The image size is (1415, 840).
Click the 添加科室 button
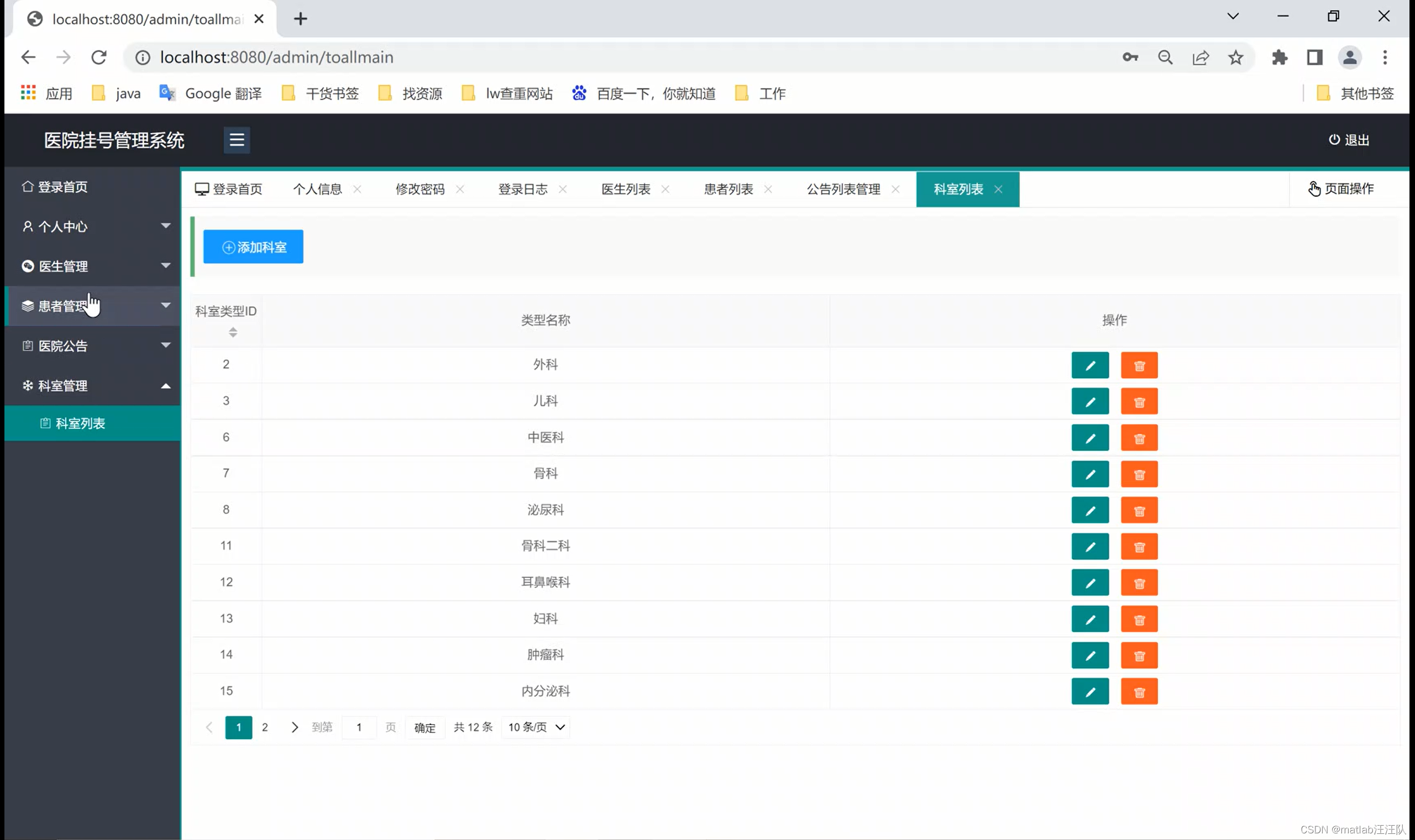(253, 247)
